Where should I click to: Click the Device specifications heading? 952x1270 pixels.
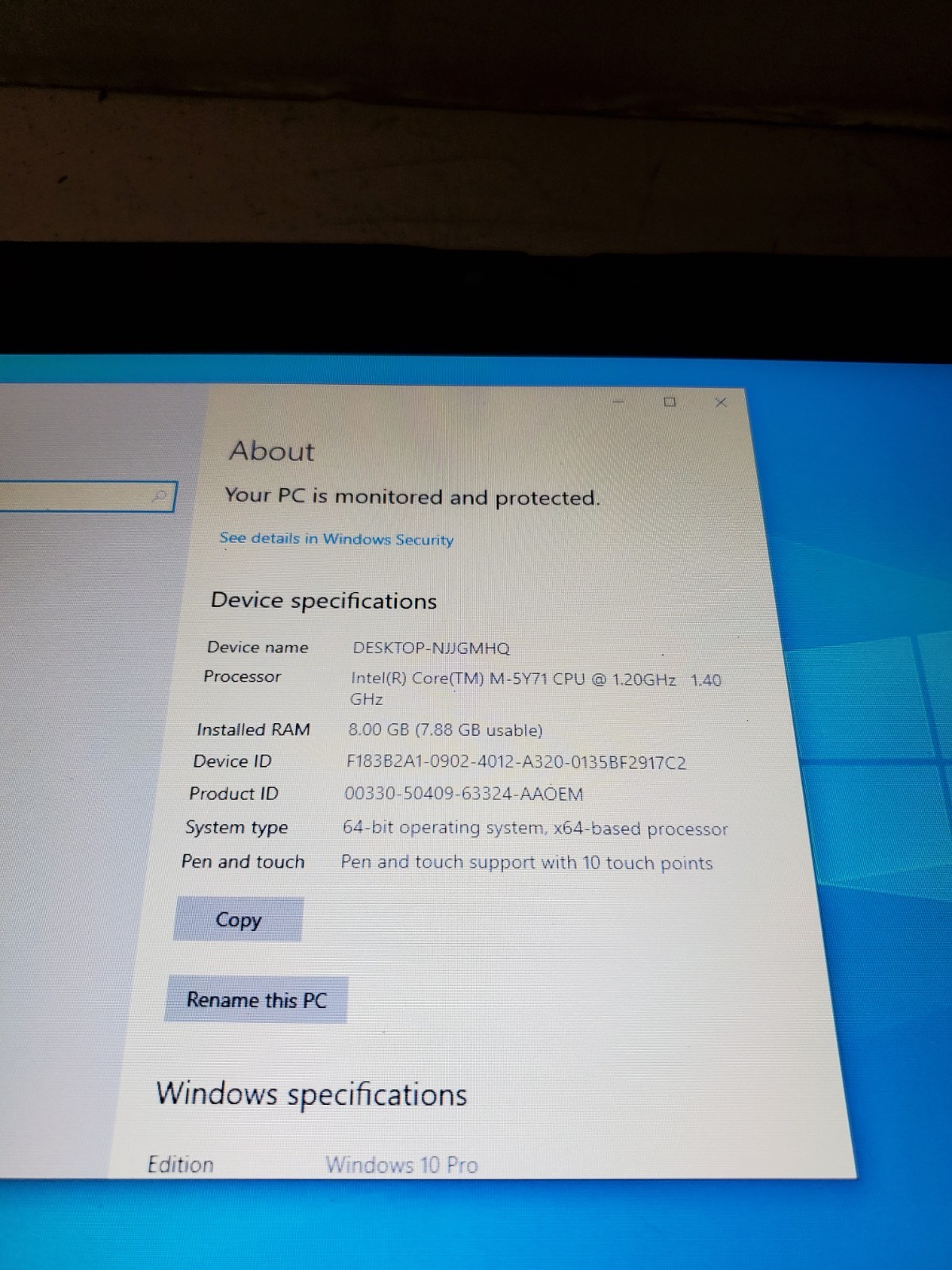pos(324,601)
